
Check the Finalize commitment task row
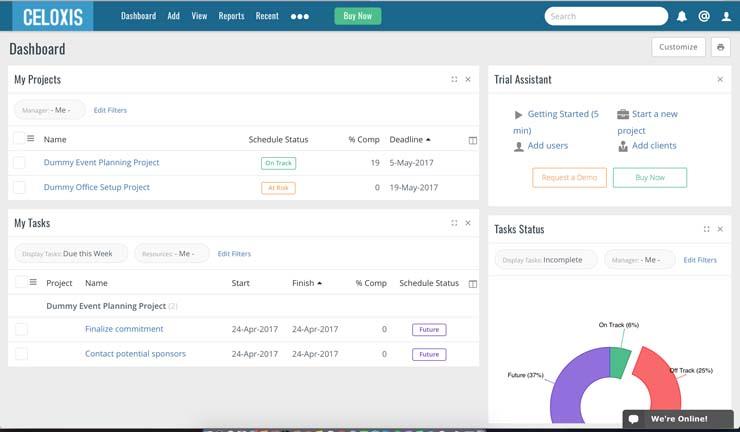click(x=21, y=329)
